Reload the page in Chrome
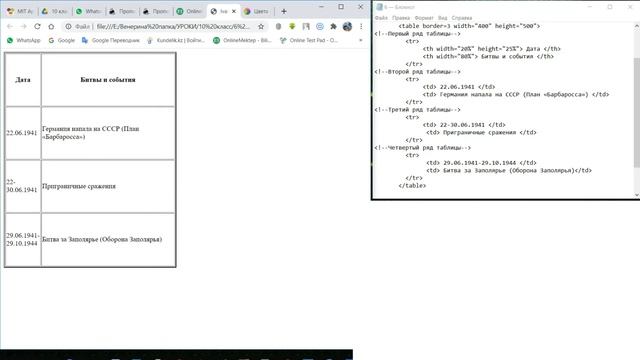This screenshot has width=640, height=360. tap(37, 27)
